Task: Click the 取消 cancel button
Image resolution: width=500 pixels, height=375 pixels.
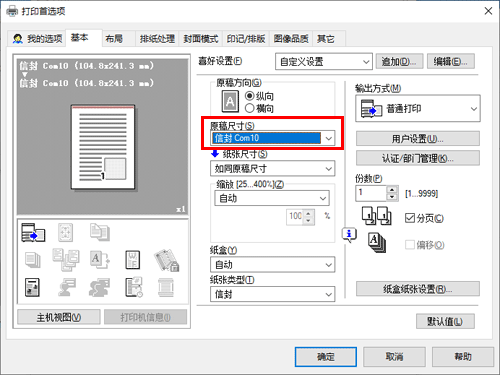Action: pos(394,357)
